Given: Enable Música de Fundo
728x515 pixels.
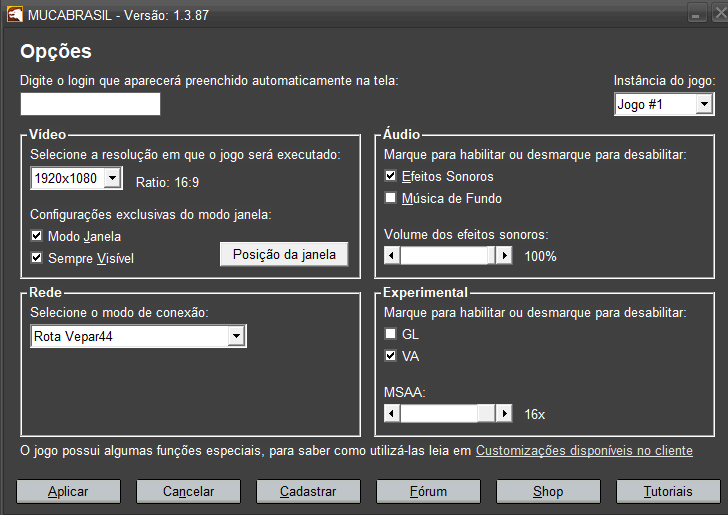Looking at the screenshot, I should click(x=391, y=198).
